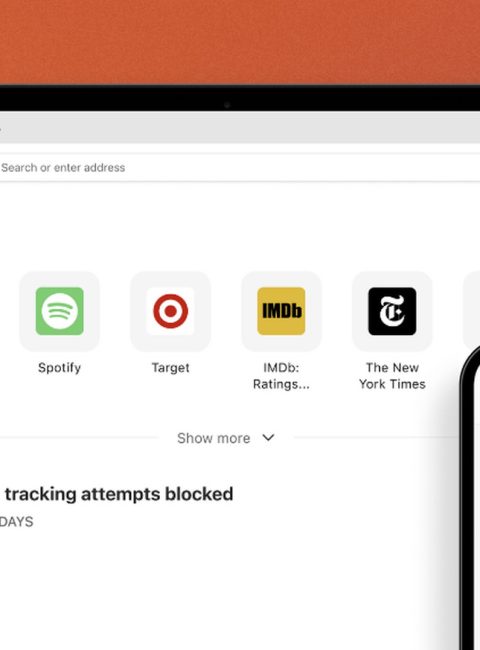Click the Show more text

(213, 438)
